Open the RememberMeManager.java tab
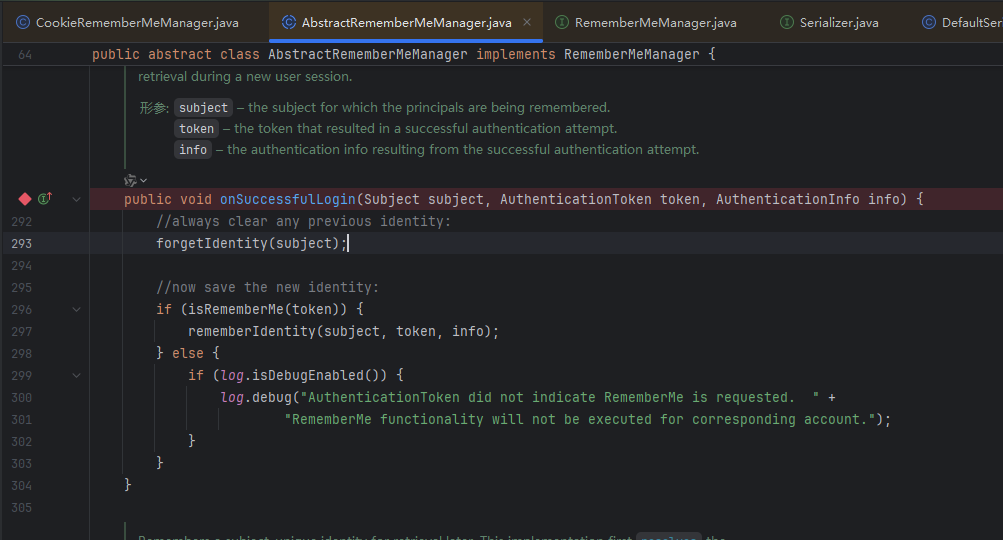The image size is (1003, 540). click(655, 22)
